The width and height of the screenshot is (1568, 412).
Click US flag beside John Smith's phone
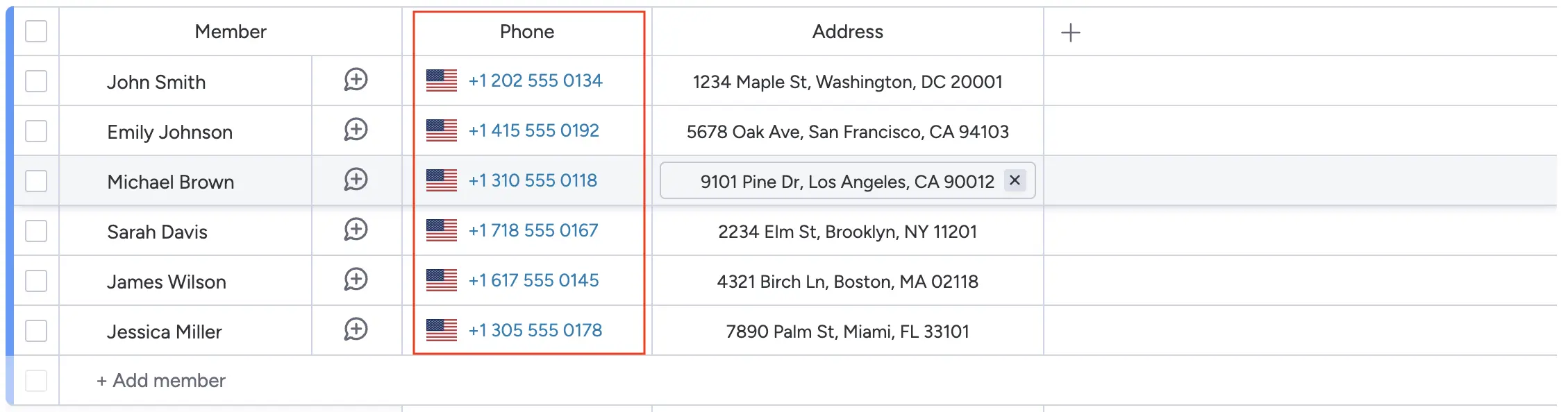[442, 80]
